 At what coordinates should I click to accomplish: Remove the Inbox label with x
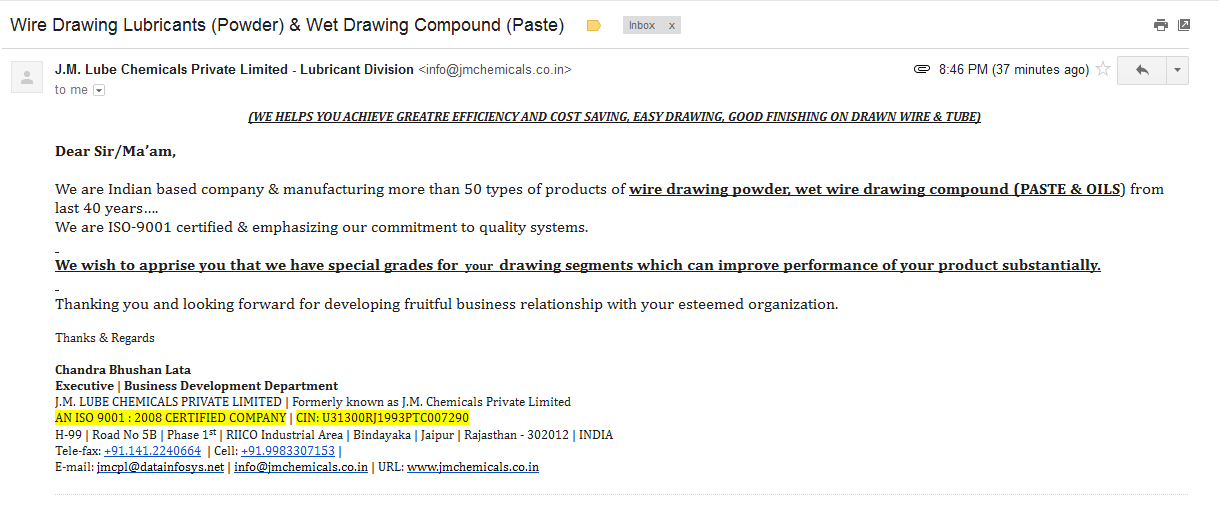[x=671, y=26]
